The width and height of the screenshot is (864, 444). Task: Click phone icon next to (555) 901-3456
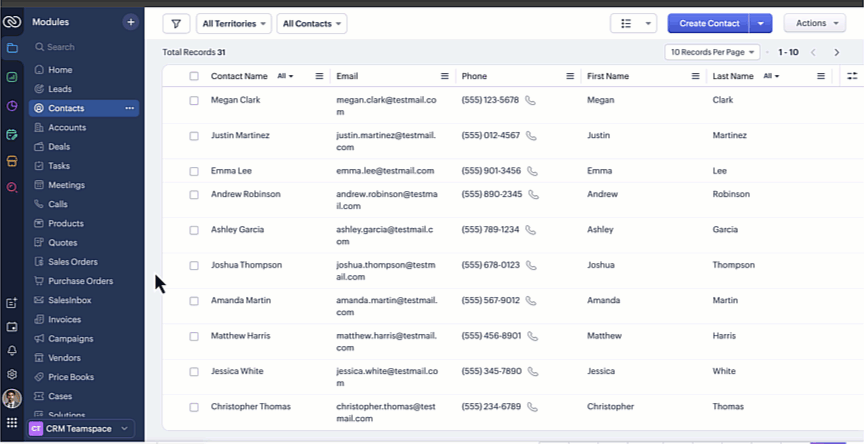point(532,171)
